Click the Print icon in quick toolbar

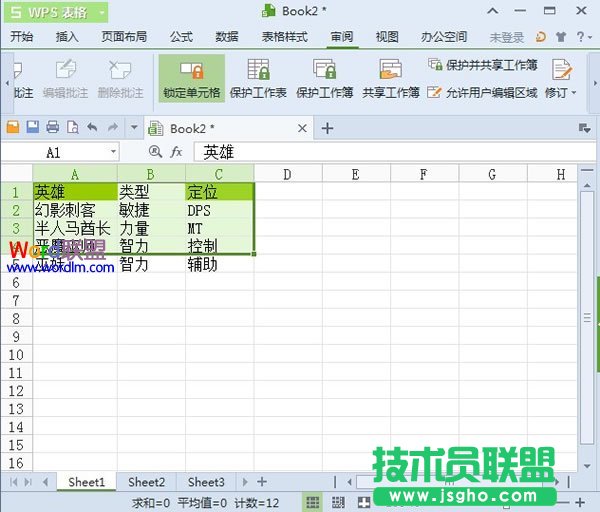52,127
